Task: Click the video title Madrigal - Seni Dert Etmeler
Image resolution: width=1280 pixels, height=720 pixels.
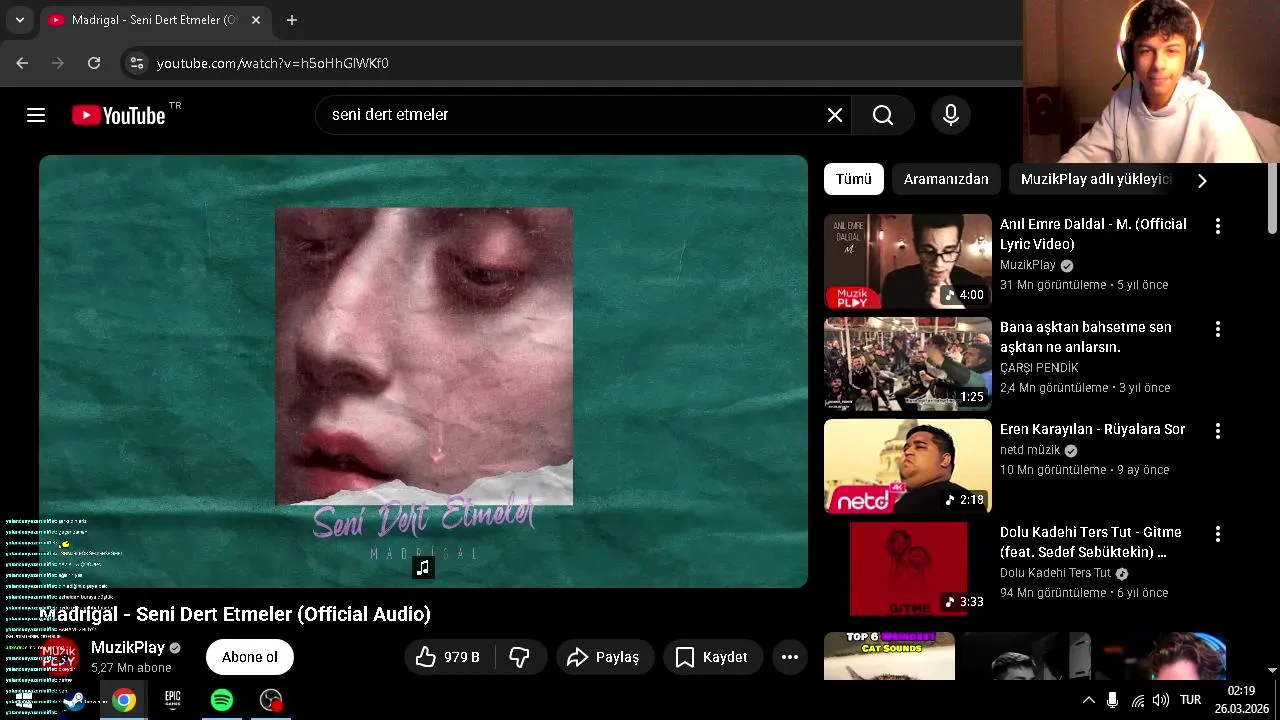Action: point(236,614)
